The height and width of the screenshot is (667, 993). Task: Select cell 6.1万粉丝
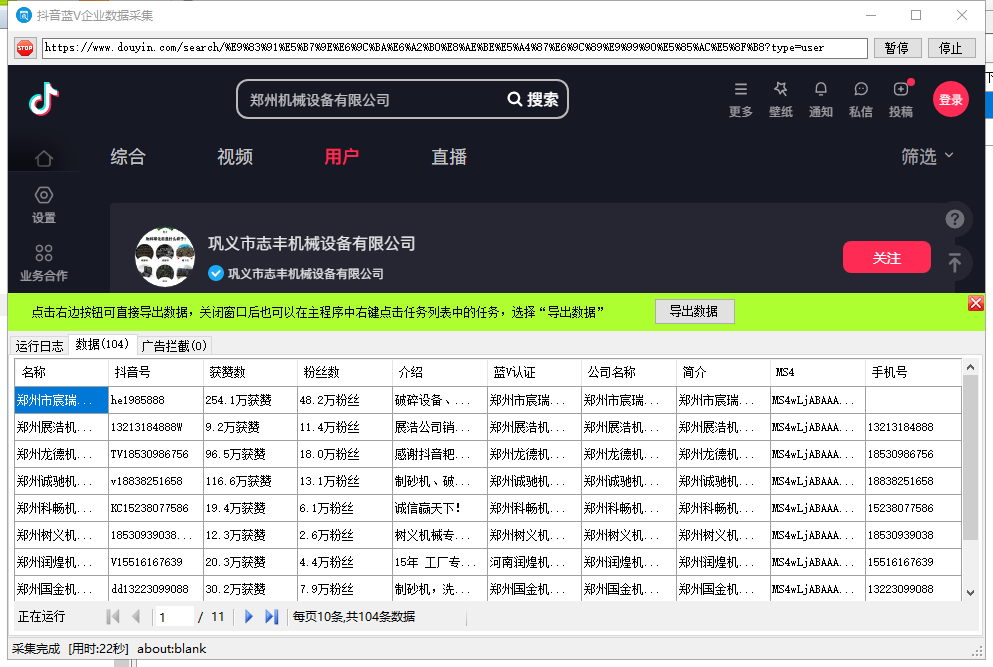pyautogui.click(x=345, y=508)
